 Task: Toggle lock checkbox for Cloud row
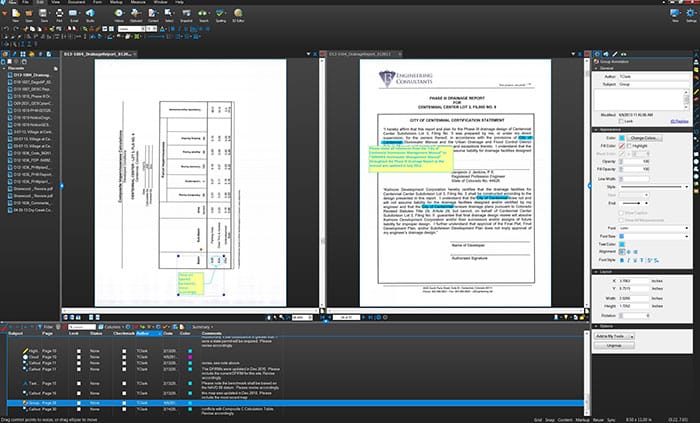point(79,357)
